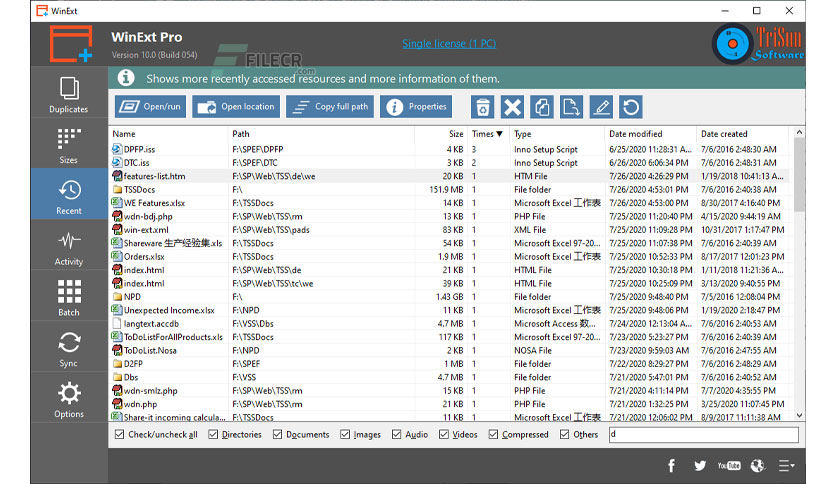The image size is (836, 484).
Task: Sort by the Date created column header
Action: click(x=743, y=134)
